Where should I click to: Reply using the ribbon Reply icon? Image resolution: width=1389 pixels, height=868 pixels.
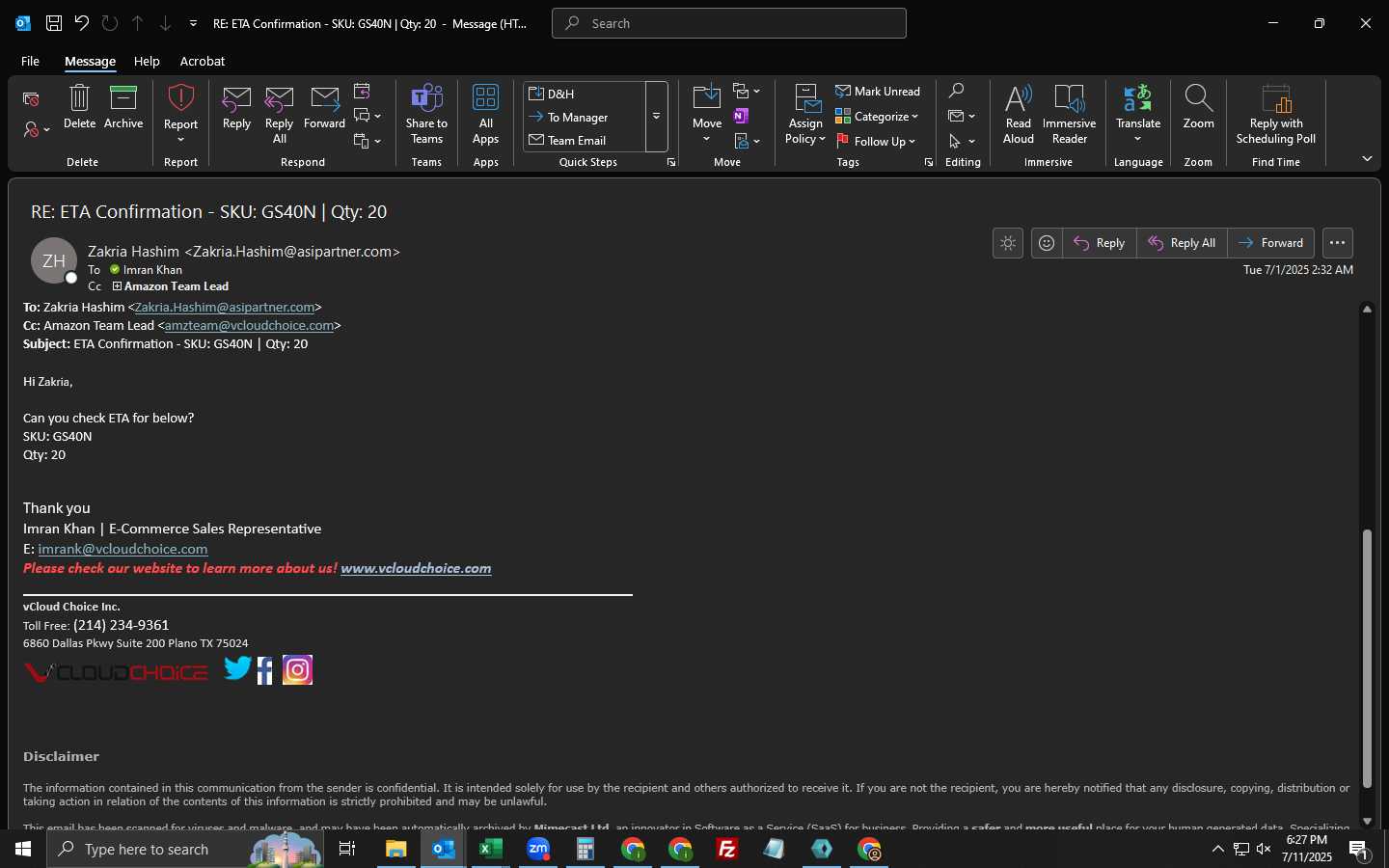pos(236,107)
